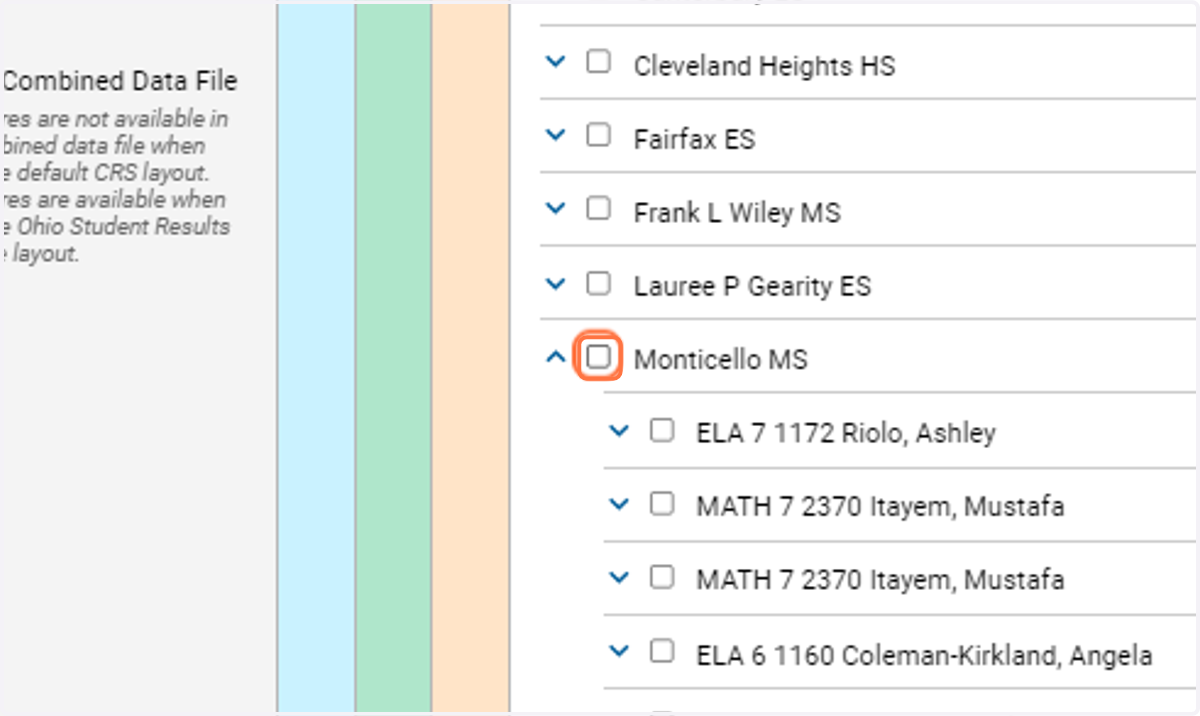Select the ELA 6 1160 Coleman-Kirkland checkbox
Viewport: 1200px width, 716px height.
[662, 651]
